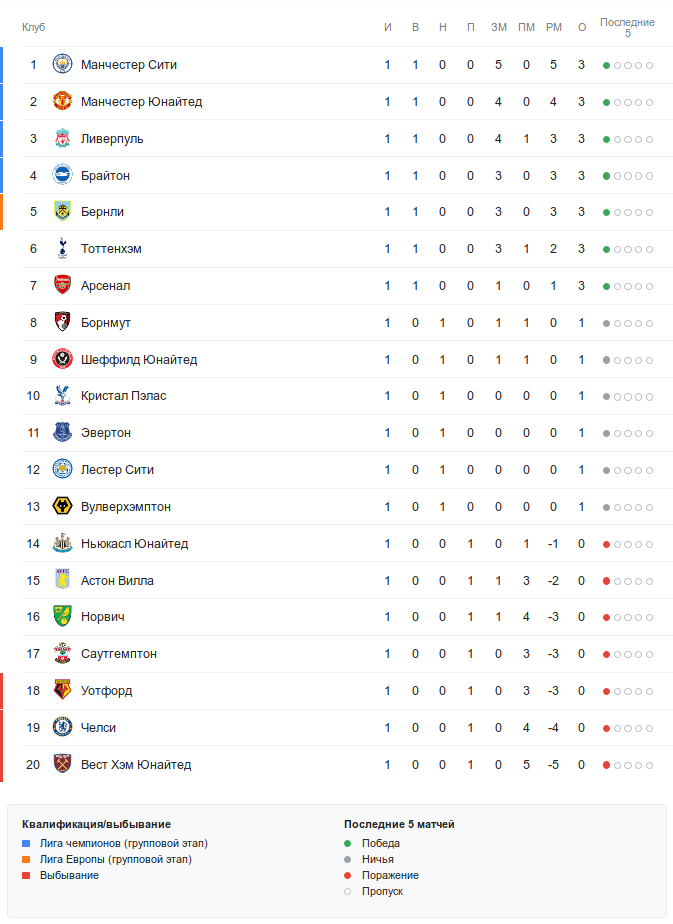Screen dimensions: 673x924
Task: Open the Брайтон team link
Action: point(105,176)
